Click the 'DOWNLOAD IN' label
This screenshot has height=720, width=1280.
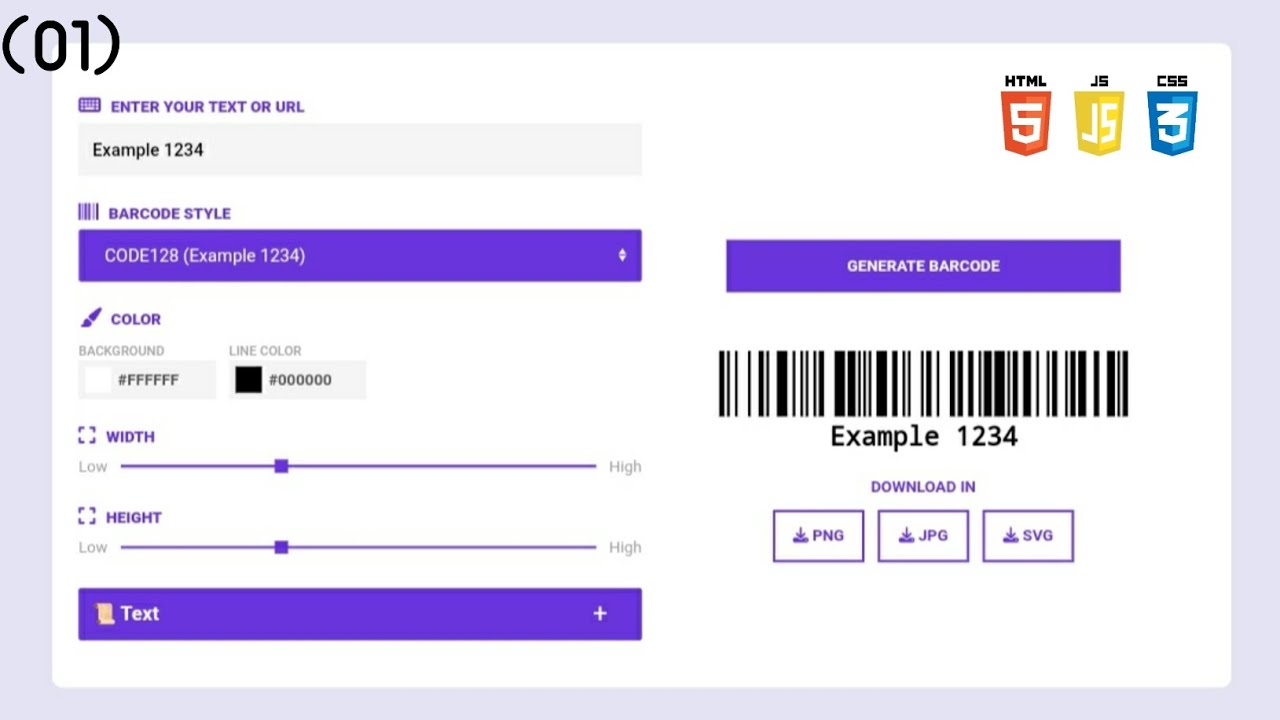point(923,487)
